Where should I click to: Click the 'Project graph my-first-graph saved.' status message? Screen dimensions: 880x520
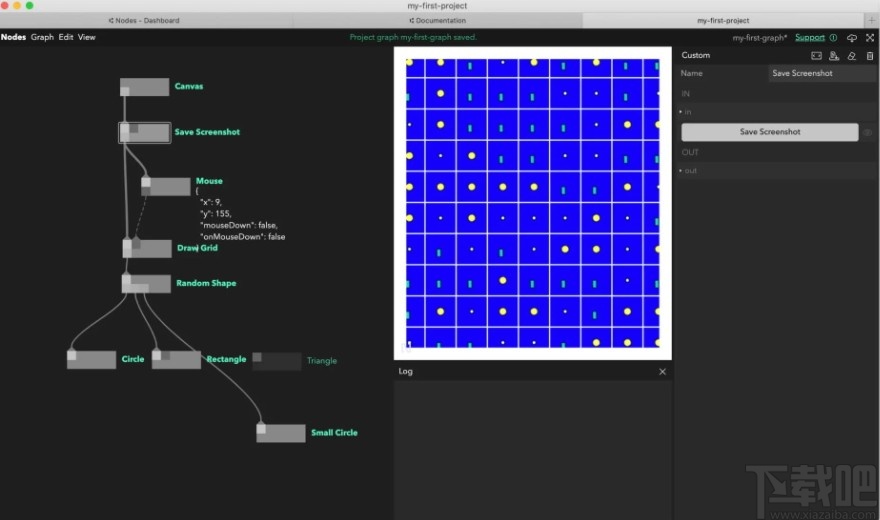click(413, 37)
